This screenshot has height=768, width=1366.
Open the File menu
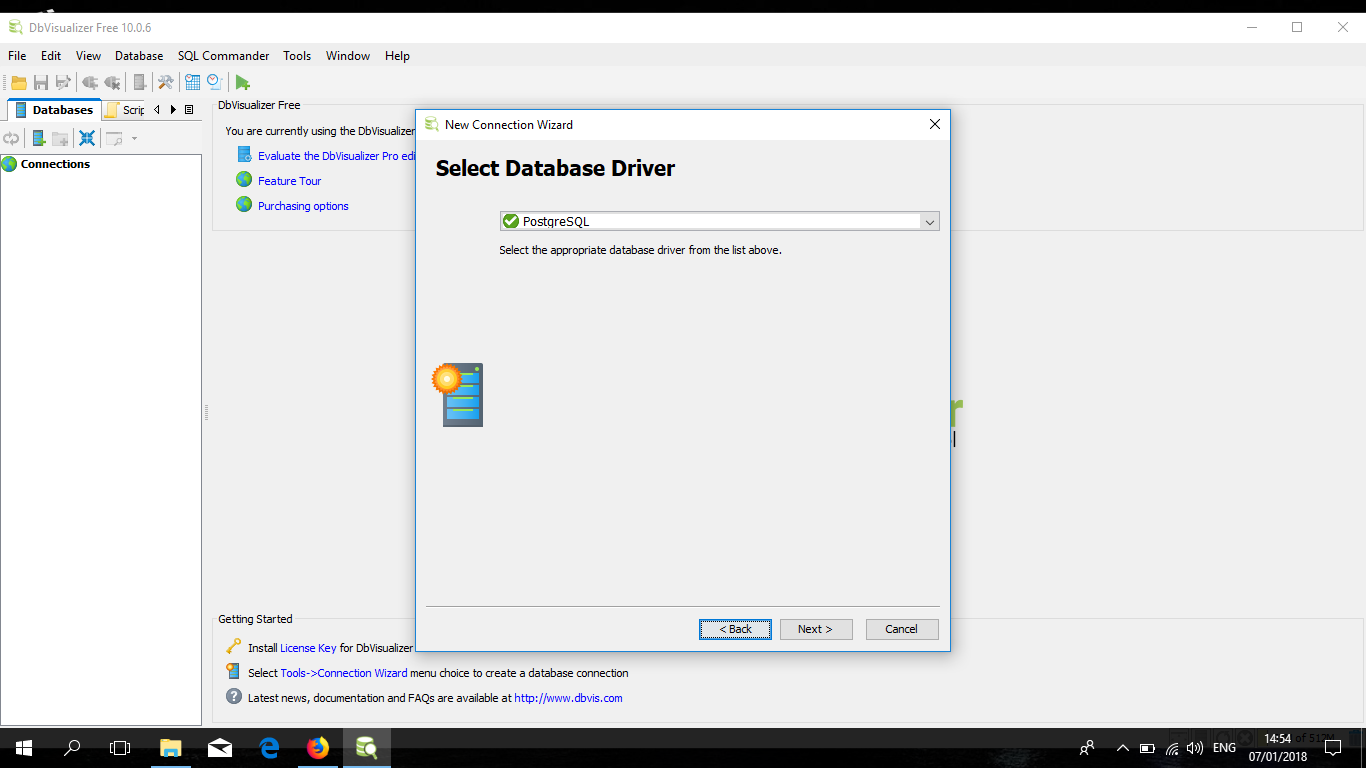[17, 56]
